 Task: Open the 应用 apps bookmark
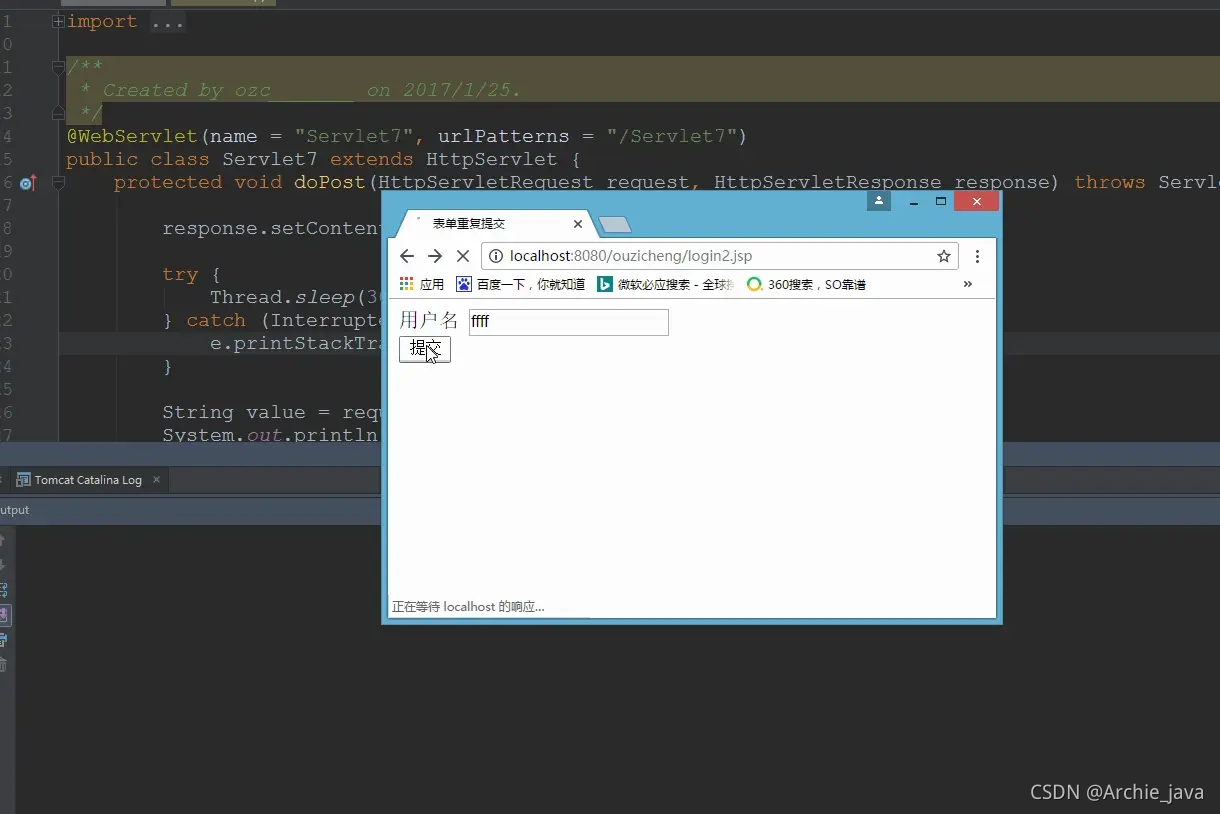tap(422, 284)
